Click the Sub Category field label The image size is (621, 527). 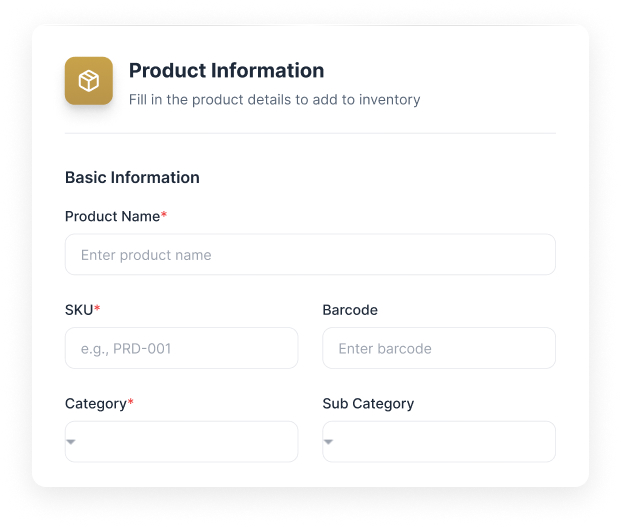[x=368, y=404]
